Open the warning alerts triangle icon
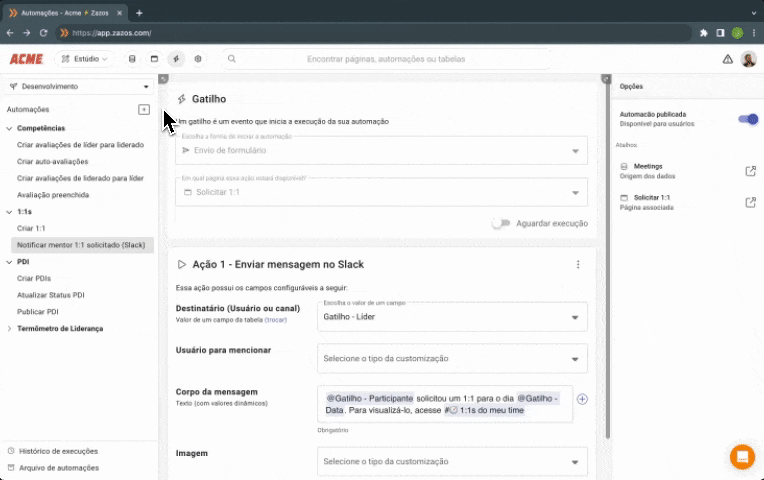 coord(727,59)
